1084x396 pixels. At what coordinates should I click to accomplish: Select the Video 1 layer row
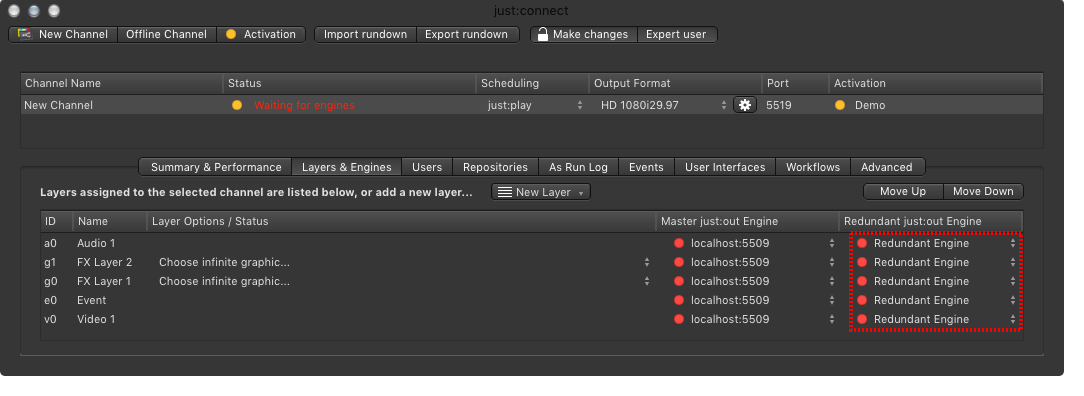[532, 319]
